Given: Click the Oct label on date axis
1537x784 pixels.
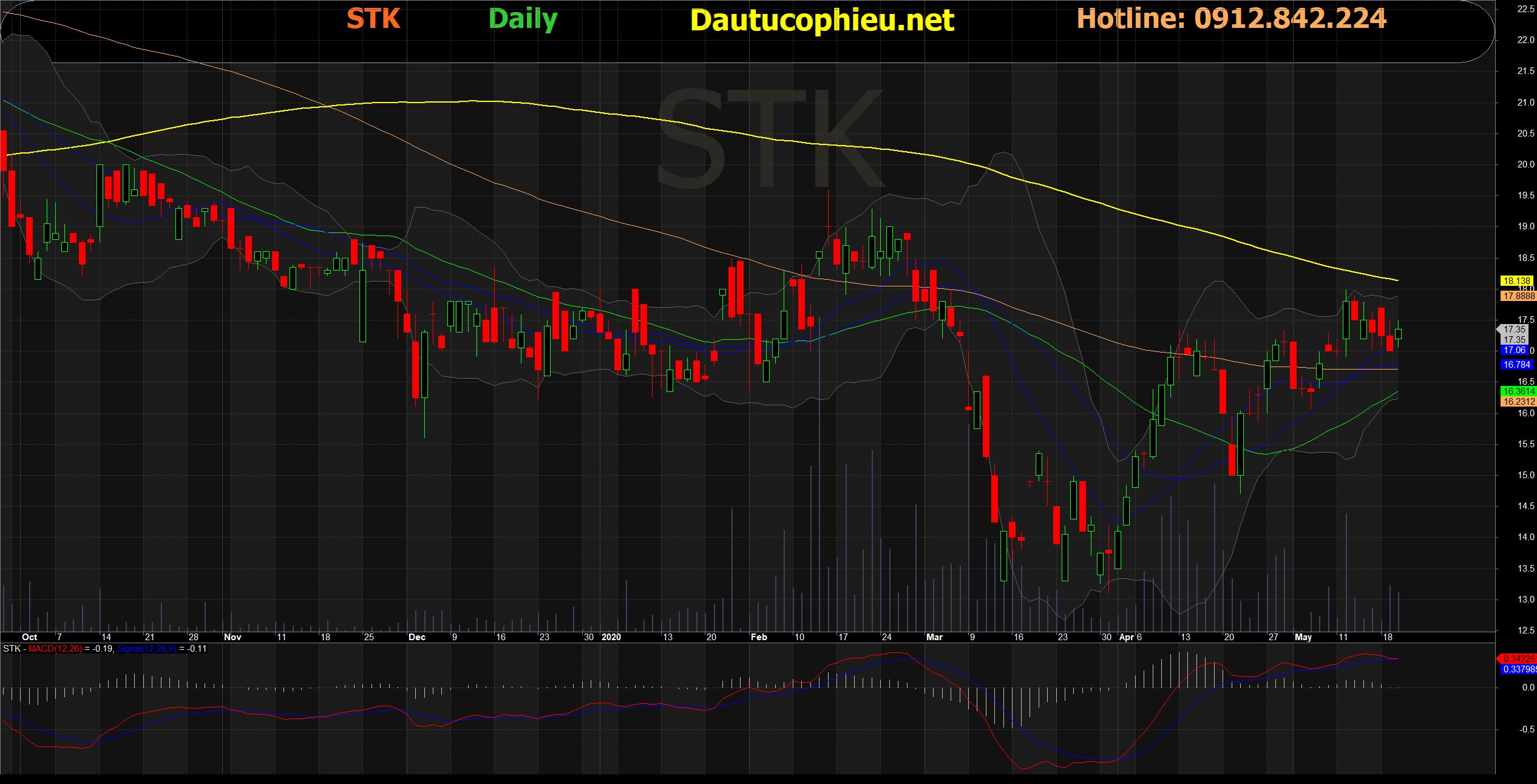Looking at the screenshot, I should tap(29, 637).
